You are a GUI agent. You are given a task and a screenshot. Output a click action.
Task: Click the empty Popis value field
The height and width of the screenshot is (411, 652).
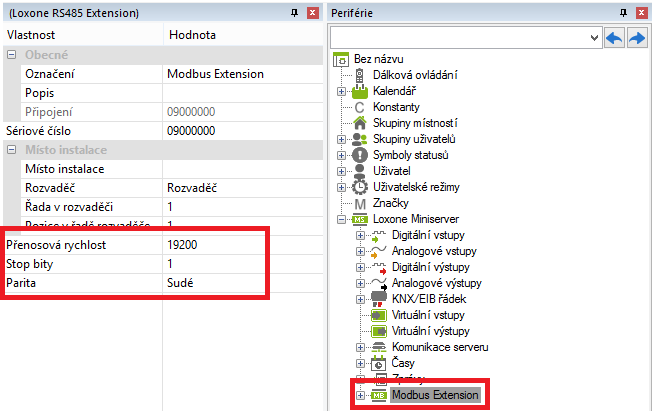click(242, 93)
